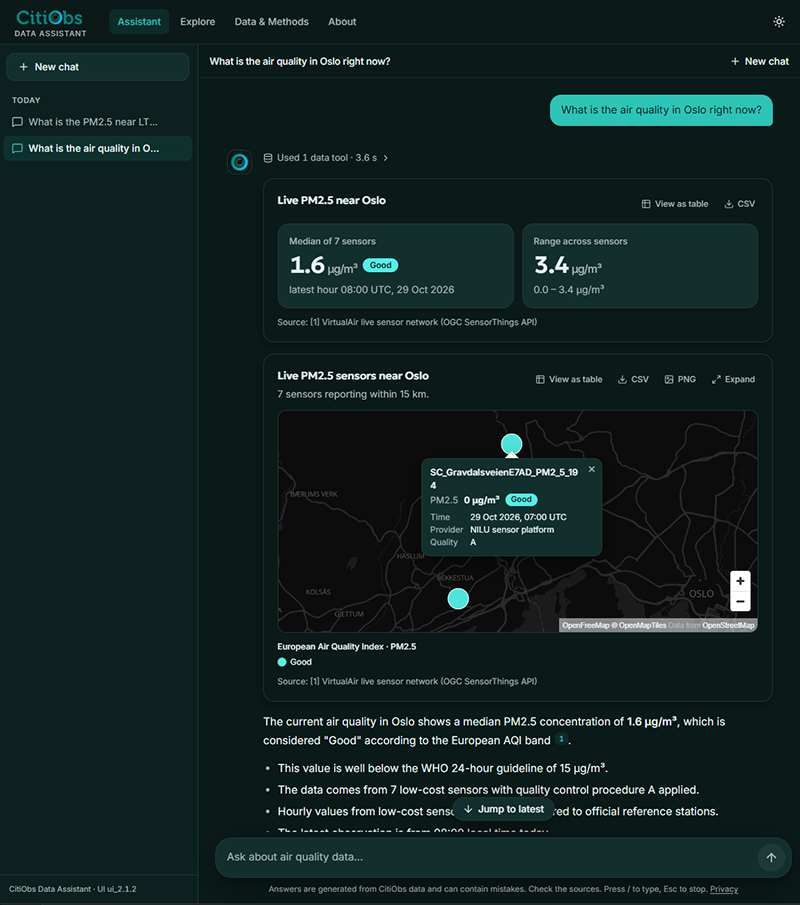Click the Good badge in median card
This screenshot has width=800, height=905.
coord(380,265)
